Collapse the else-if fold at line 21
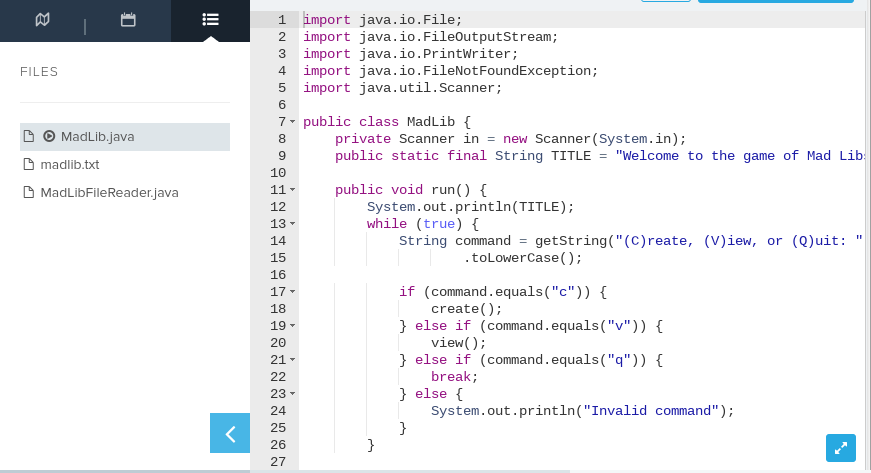871x473 pixels. click(293, 360)
